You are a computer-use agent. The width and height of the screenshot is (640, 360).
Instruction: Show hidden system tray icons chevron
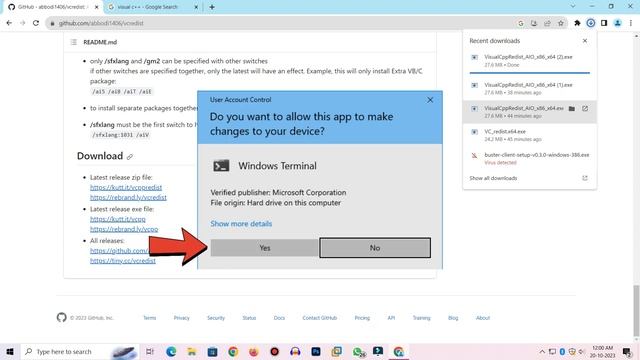542,351
